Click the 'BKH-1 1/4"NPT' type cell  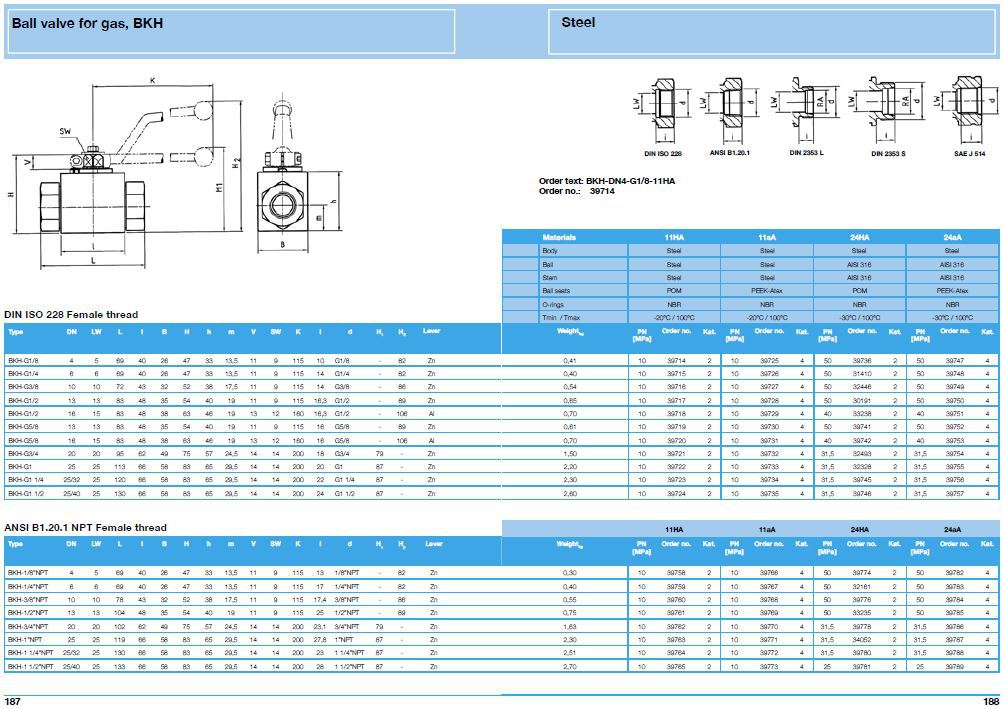click(x=30, y=653)
